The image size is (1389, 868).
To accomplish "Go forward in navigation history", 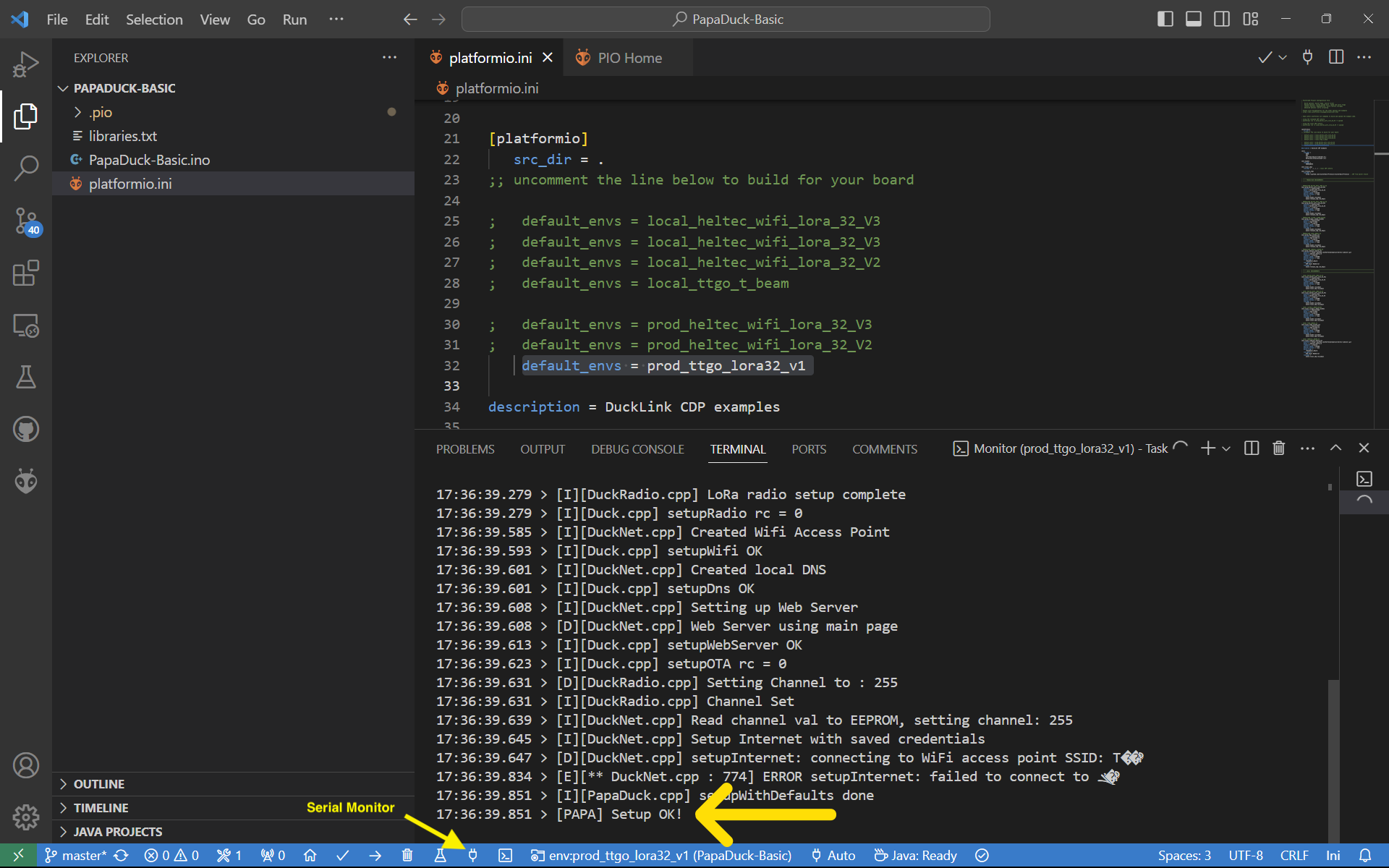I will [x=438, y=20].
